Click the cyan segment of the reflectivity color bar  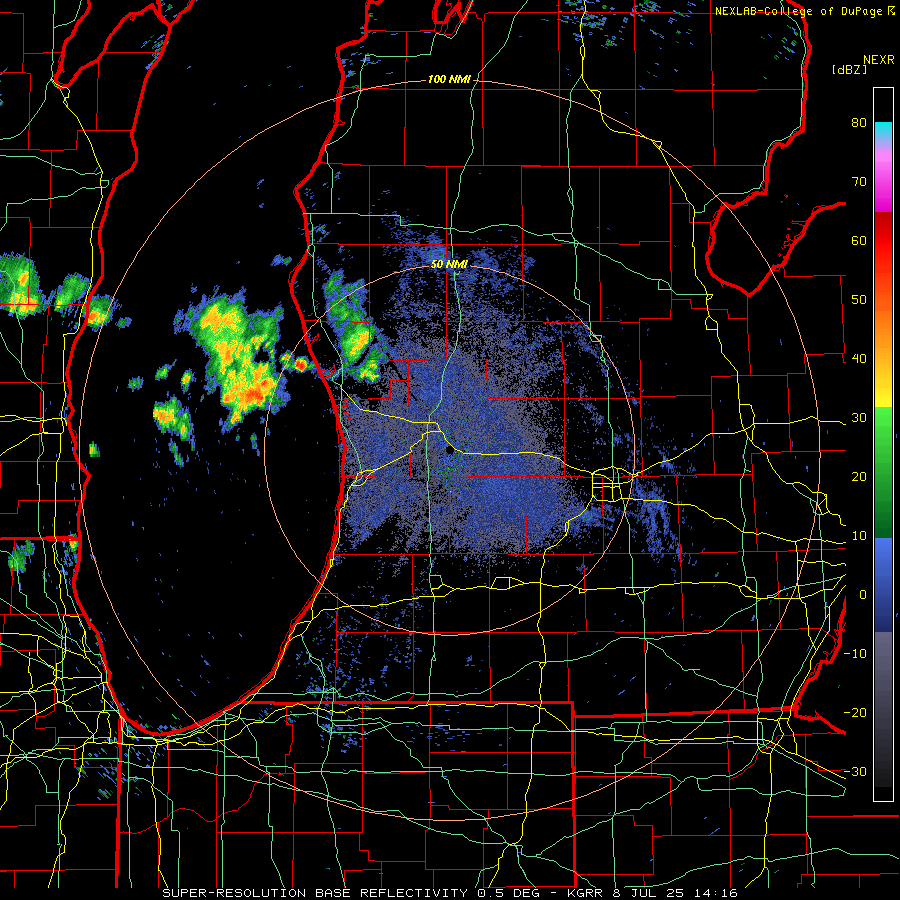[883, 132]
